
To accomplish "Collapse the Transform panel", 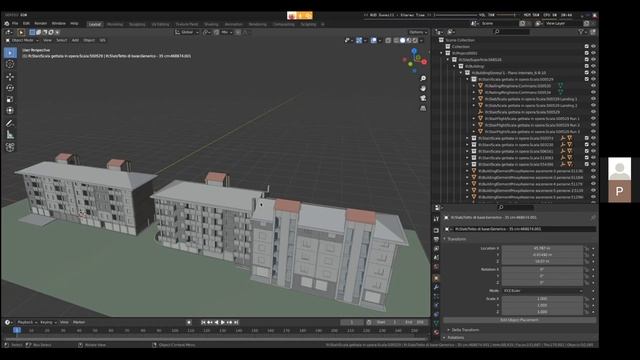I will click(456, 239).
